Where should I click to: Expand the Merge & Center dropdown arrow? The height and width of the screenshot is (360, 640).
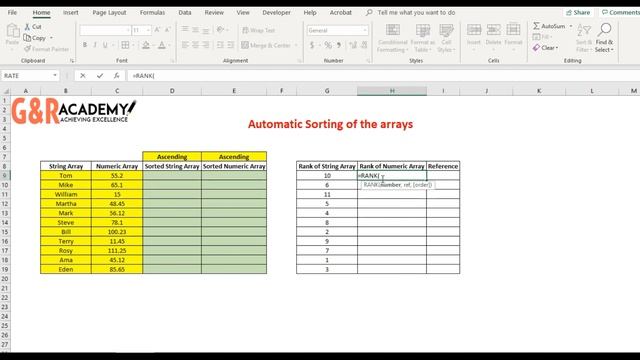click(296, 45)
